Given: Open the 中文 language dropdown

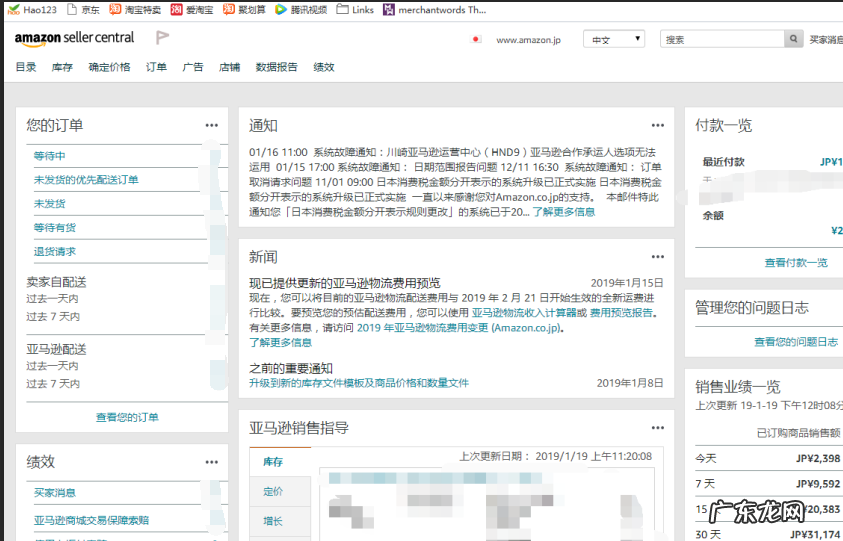Looking at the screenshot, I should click(x=614, y=39).
